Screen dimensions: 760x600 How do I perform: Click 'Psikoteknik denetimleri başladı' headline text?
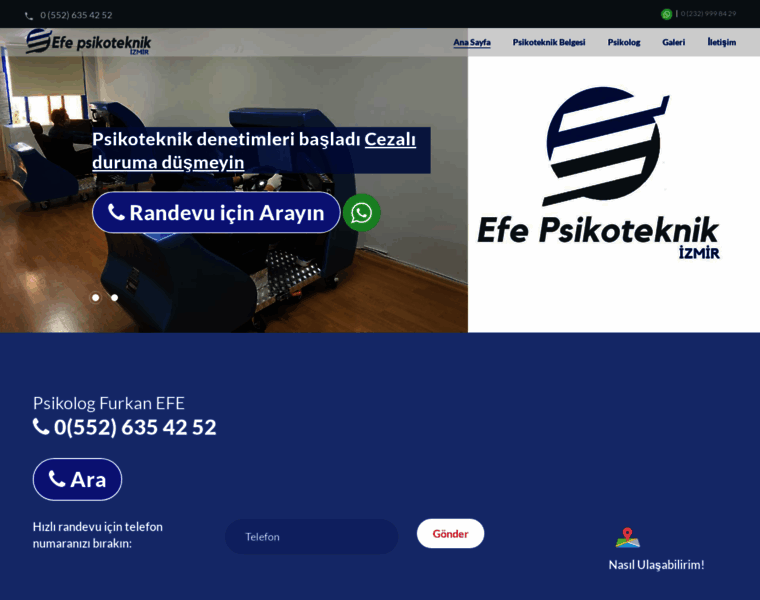pyautogui.click(x=226, y=139)
